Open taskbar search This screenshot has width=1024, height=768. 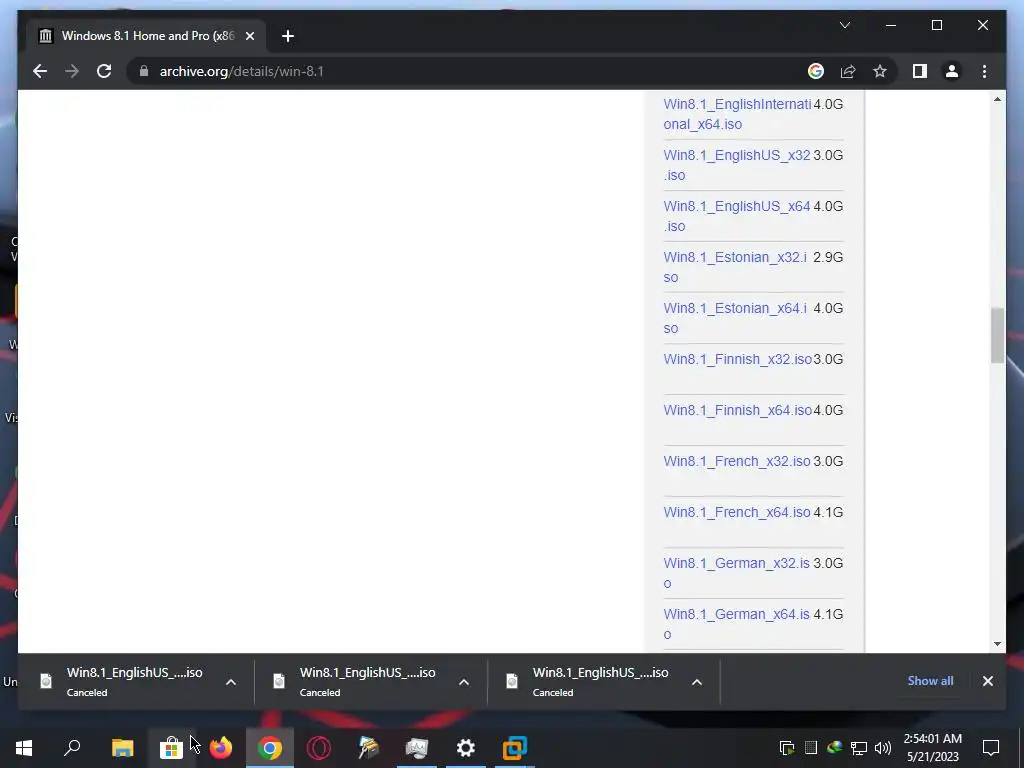pos(72,748)
